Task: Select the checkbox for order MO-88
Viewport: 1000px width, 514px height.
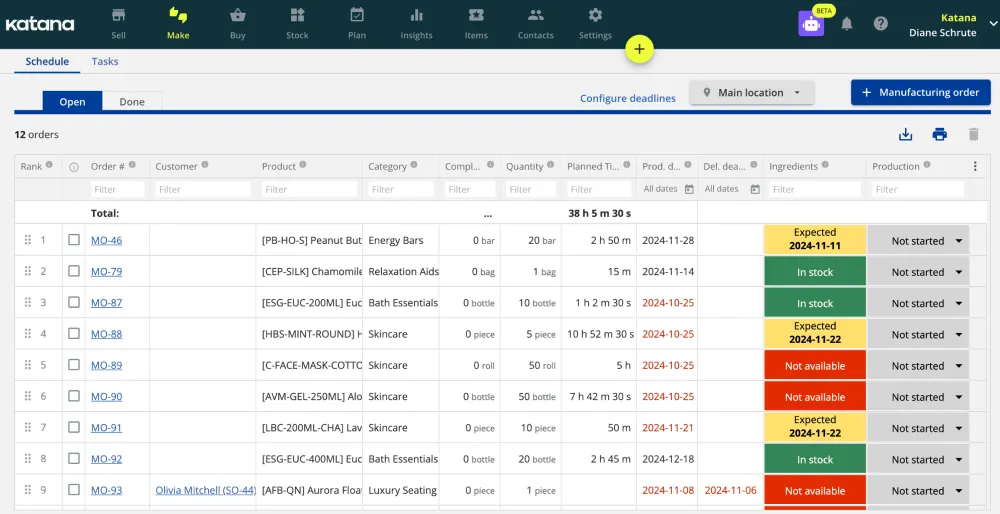Action: (x=74, y=334)
